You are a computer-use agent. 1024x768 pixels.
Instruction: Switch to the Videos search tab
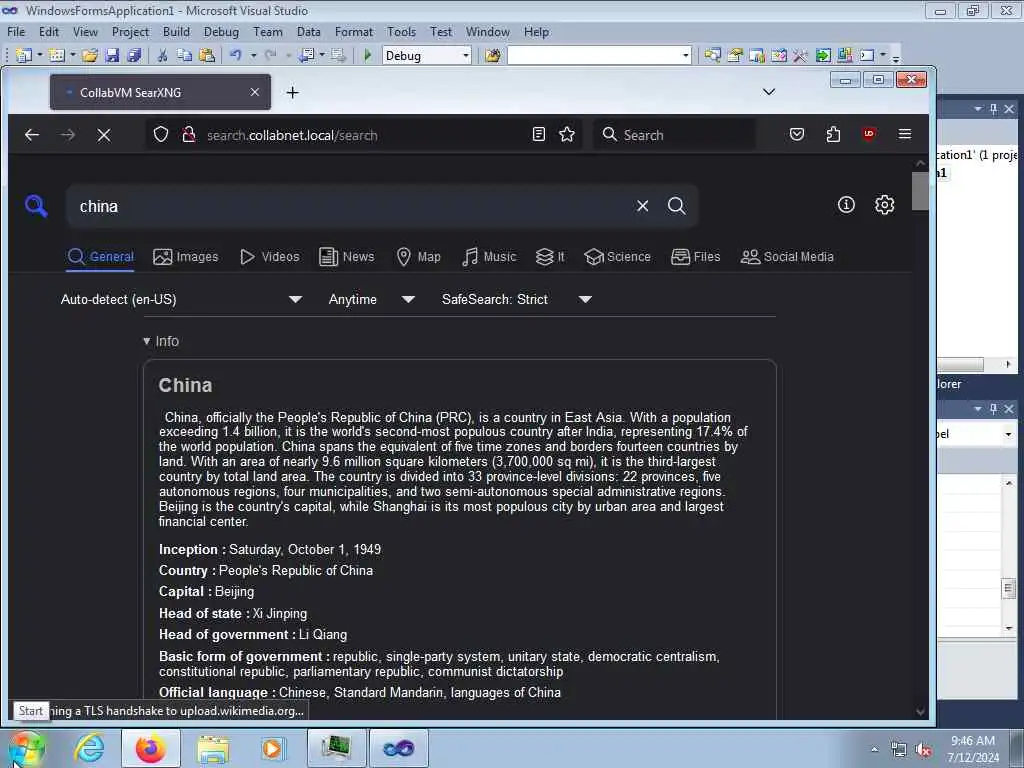(x=270, y=257)
